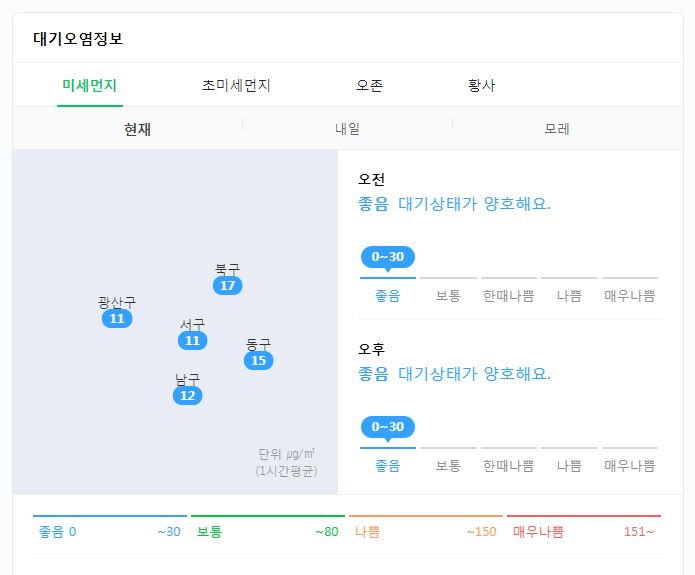Open the 초미세먼지 tab

point(236,85)
